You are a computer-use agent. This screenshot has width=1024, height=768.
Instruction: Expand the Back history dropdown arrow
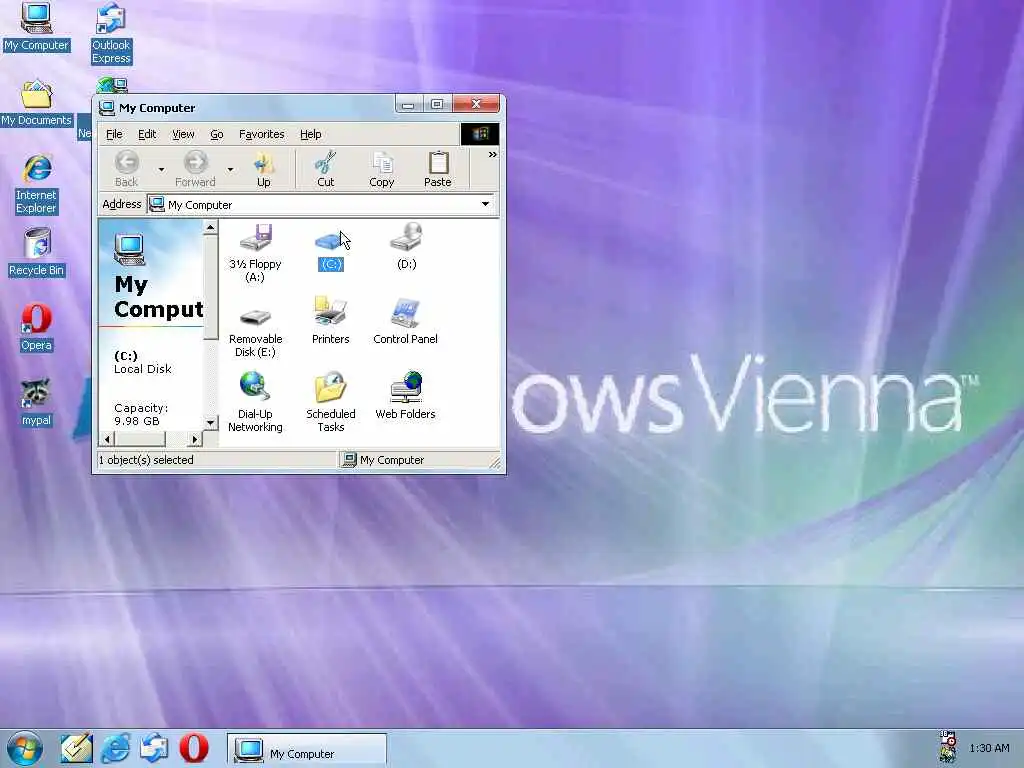tap(161, 169)
